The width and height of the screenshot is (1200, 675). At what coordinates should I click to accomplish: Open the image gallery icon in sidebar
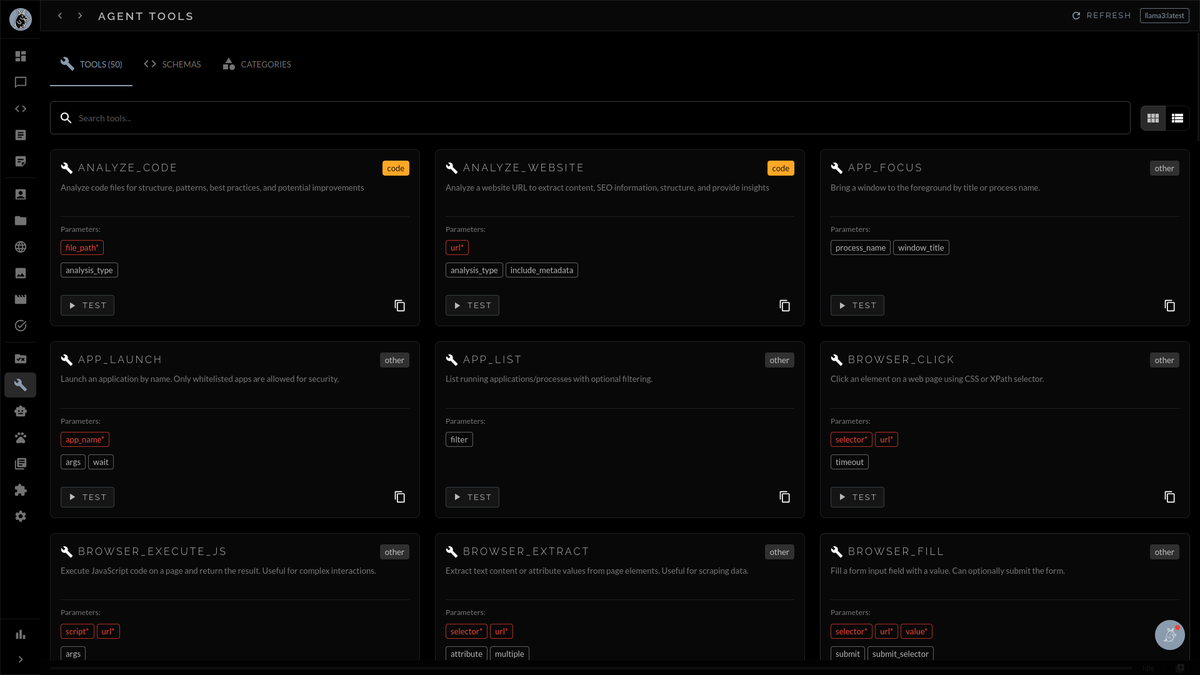click(20, 273)
